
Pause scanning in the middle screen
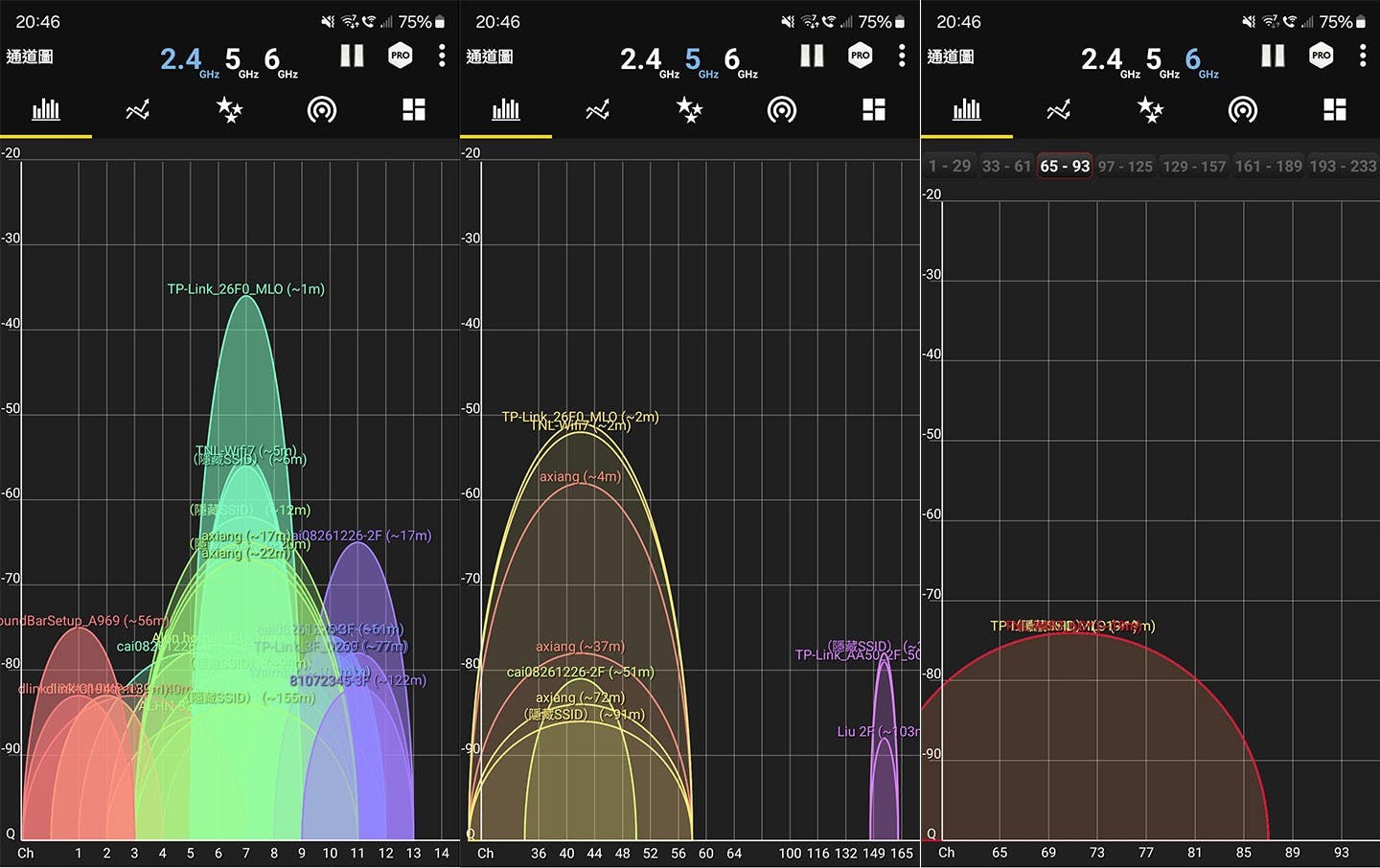point(812,56)
